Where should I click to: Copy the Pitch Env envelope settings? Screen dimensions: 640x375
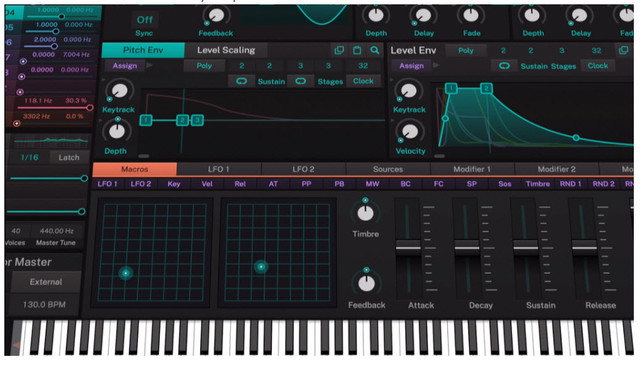pos(339,50)
